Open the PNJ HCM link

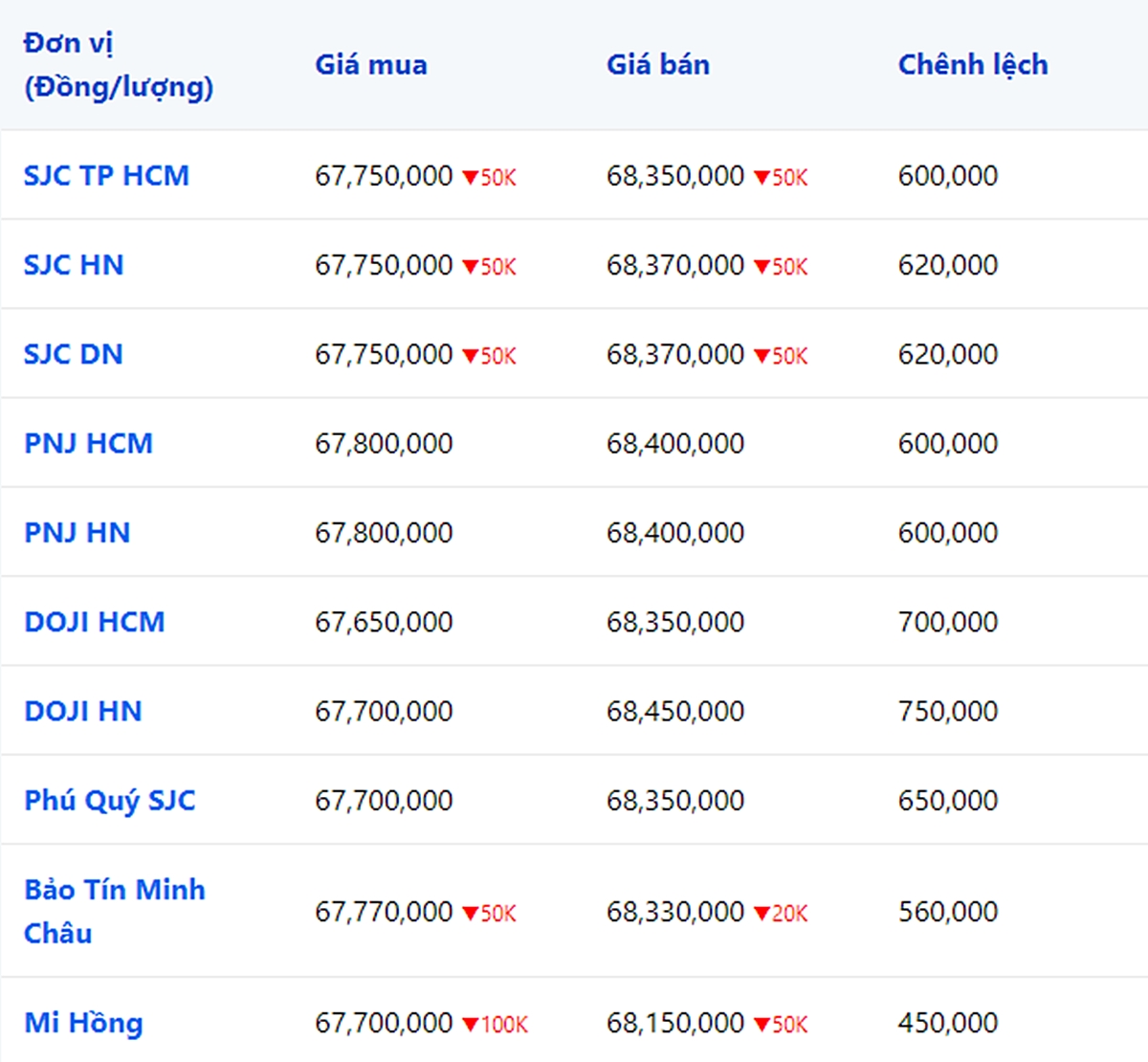point(88,444)
